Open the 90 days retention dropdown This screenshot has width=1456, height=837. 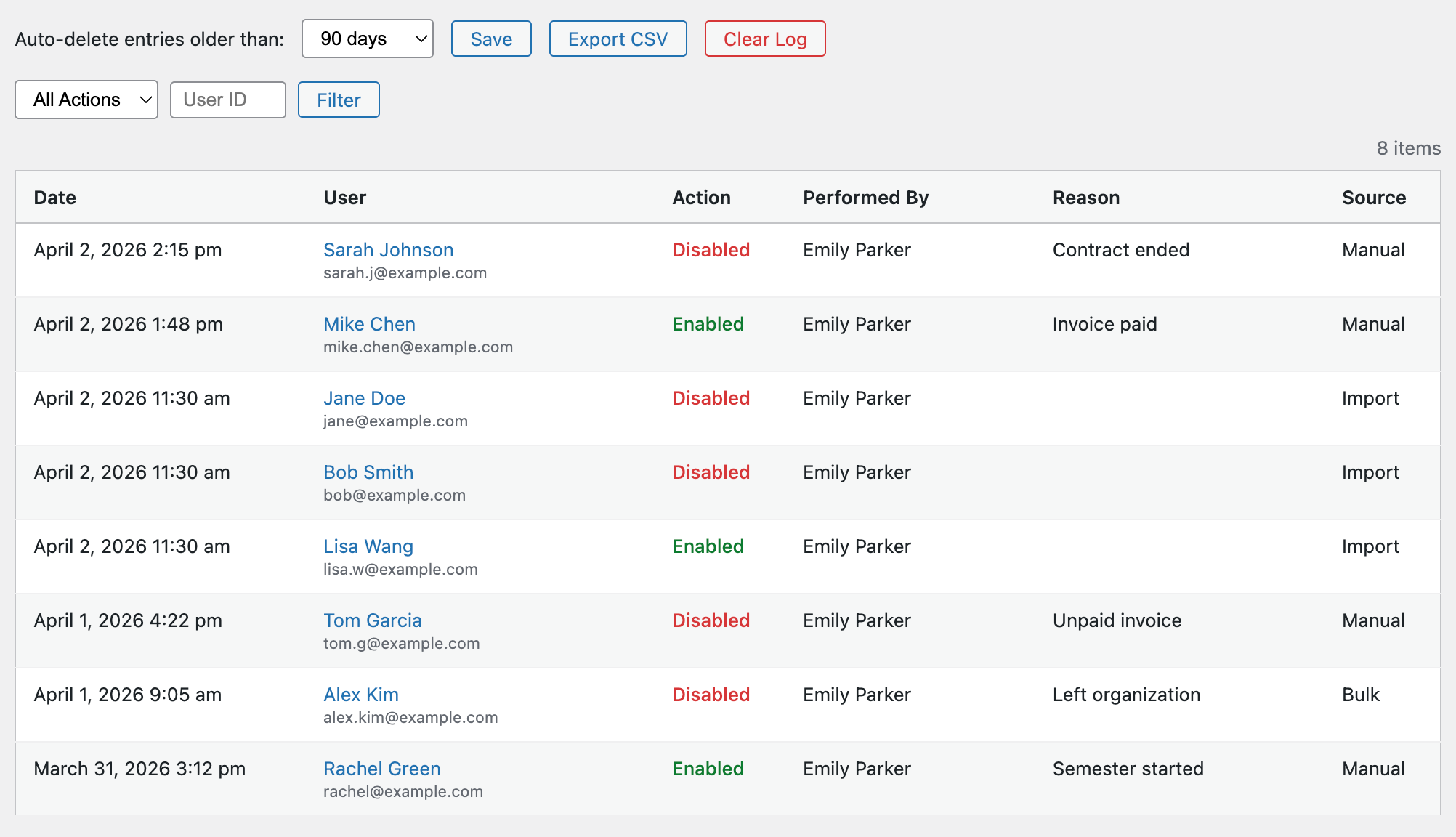tap(367, 39)
